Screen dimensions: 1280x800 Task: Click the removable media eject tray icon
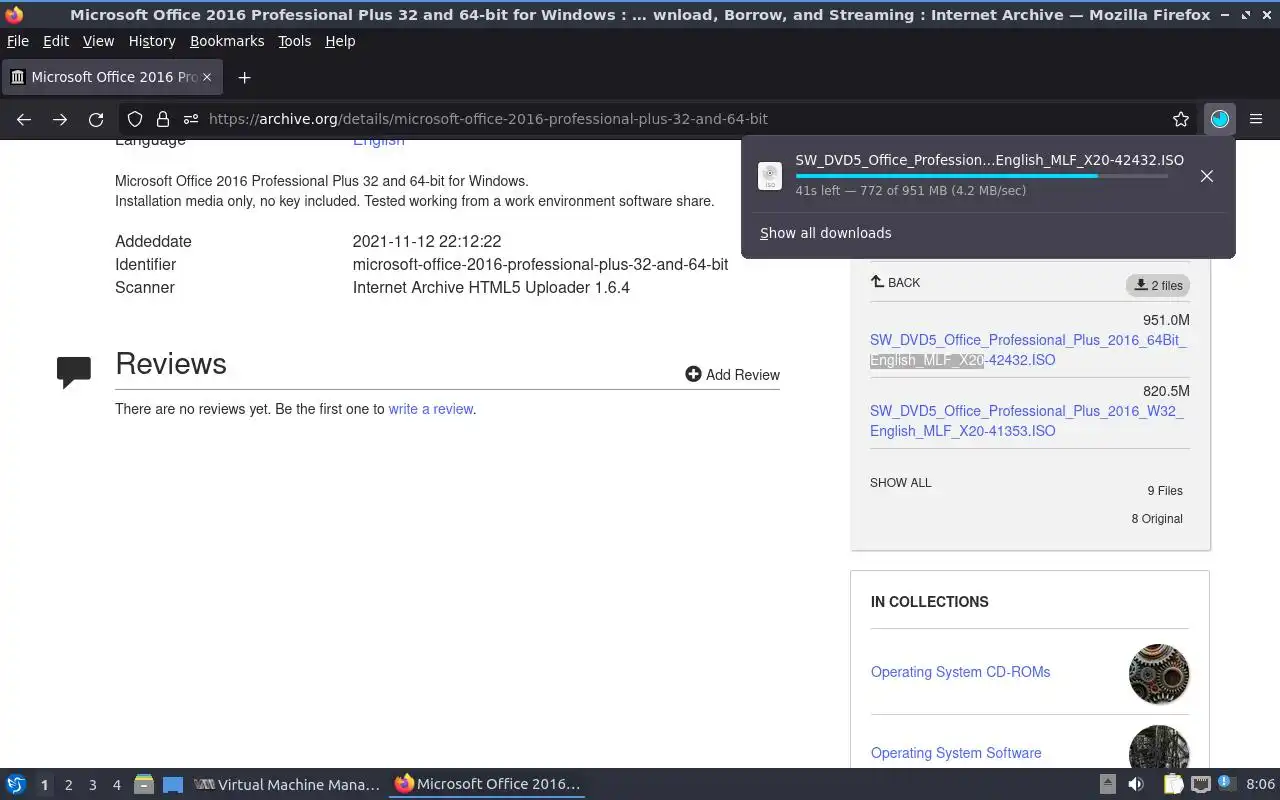tap(1107, 784)
